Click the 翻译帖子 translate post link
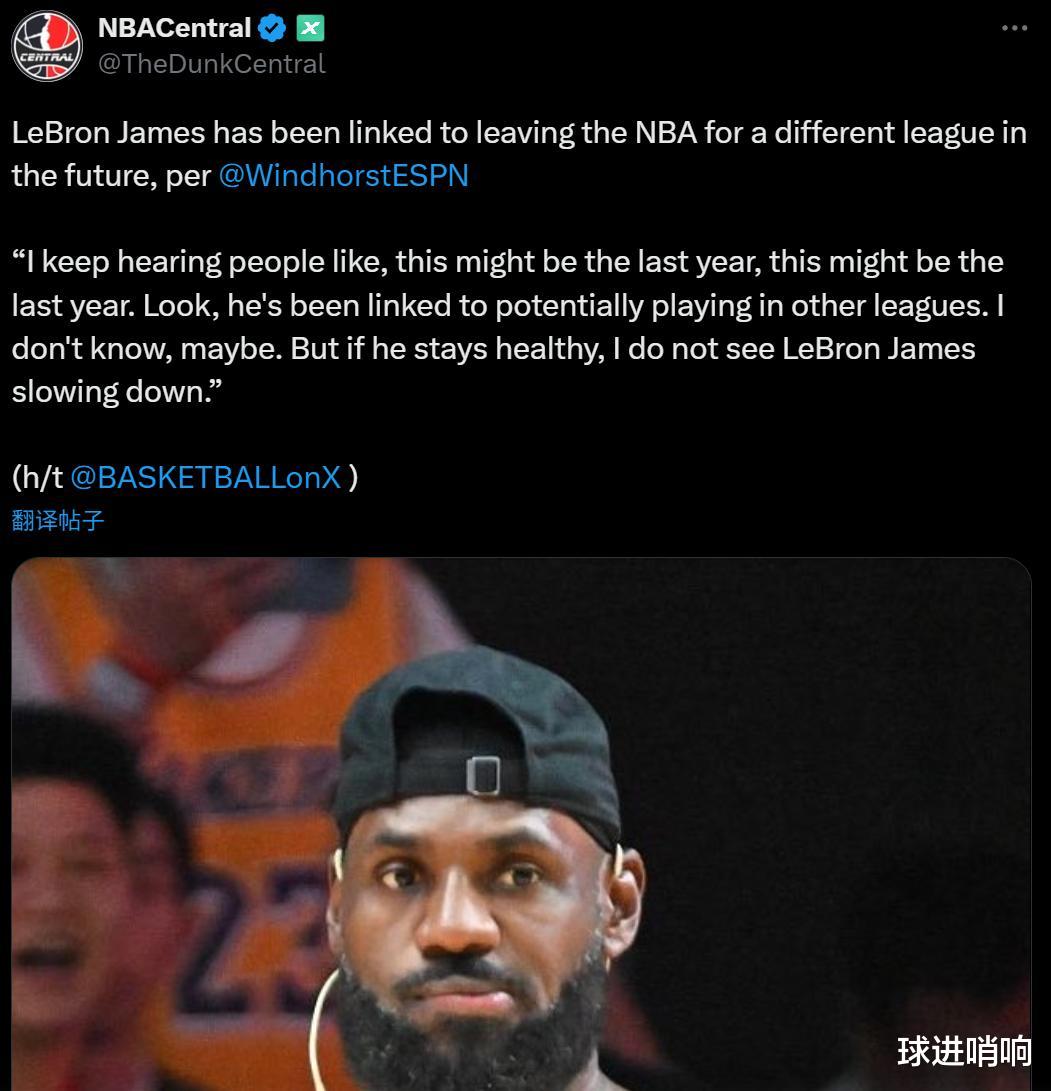1051x1091 pixels. pyautogui.click(x=58, y=520)
